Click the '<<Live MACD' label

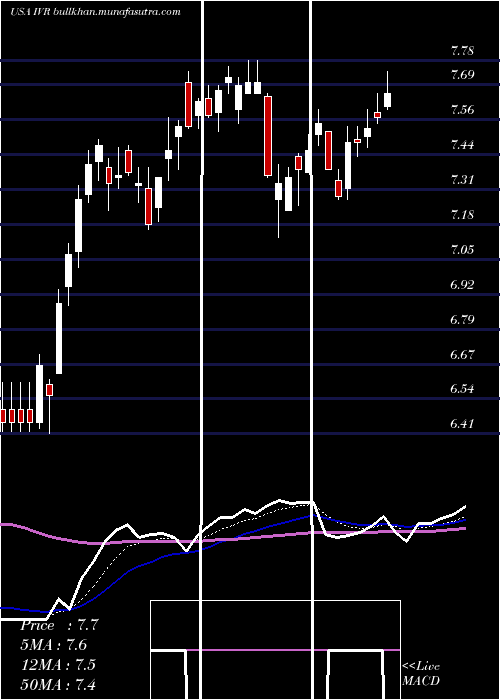[x=421, y=674]
